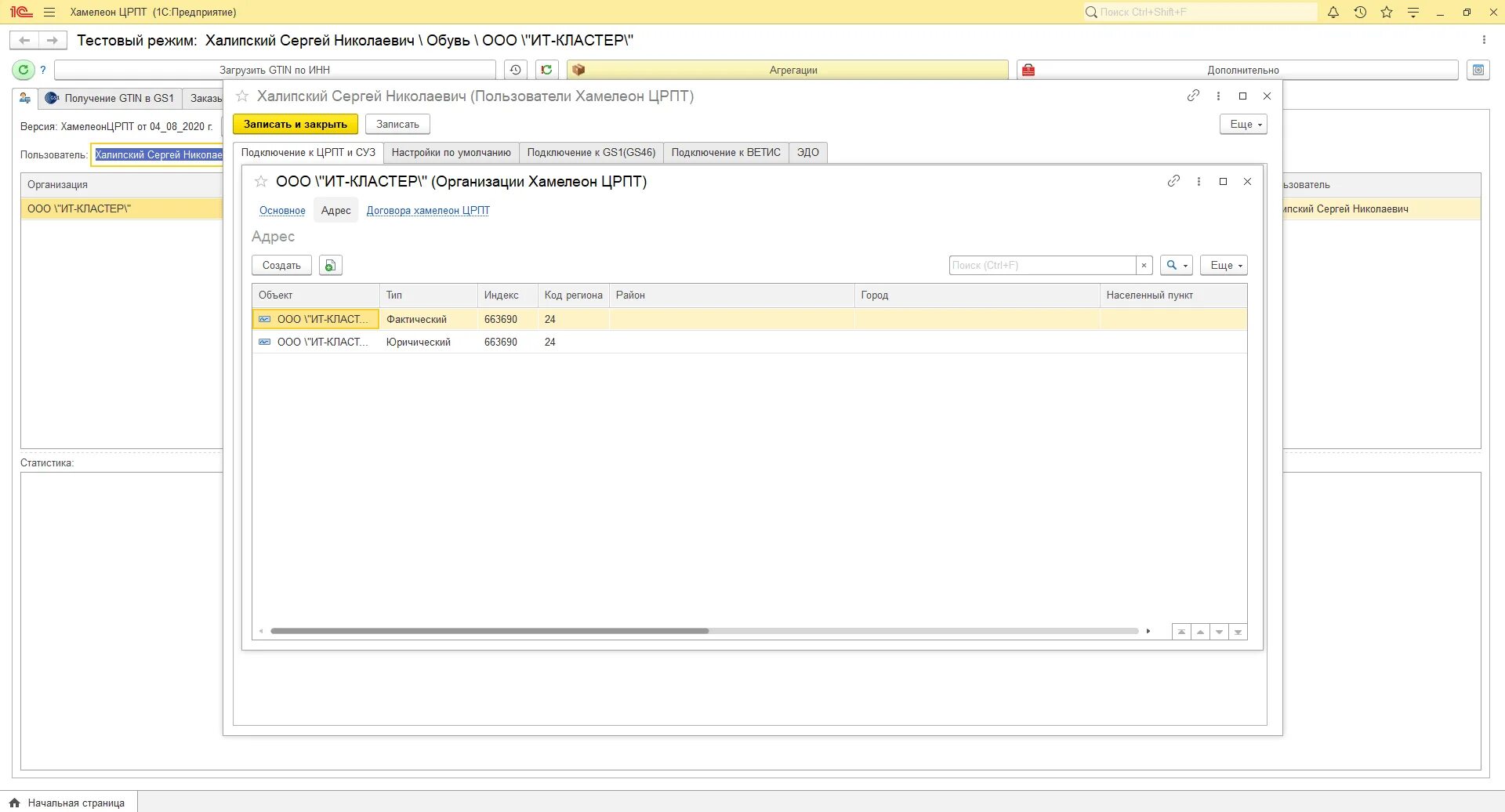Image resolution: width=1505 pixels, height=812 pixels.
Task: Click the icon button right of Дополнительно
Action: click(1478, 70)
